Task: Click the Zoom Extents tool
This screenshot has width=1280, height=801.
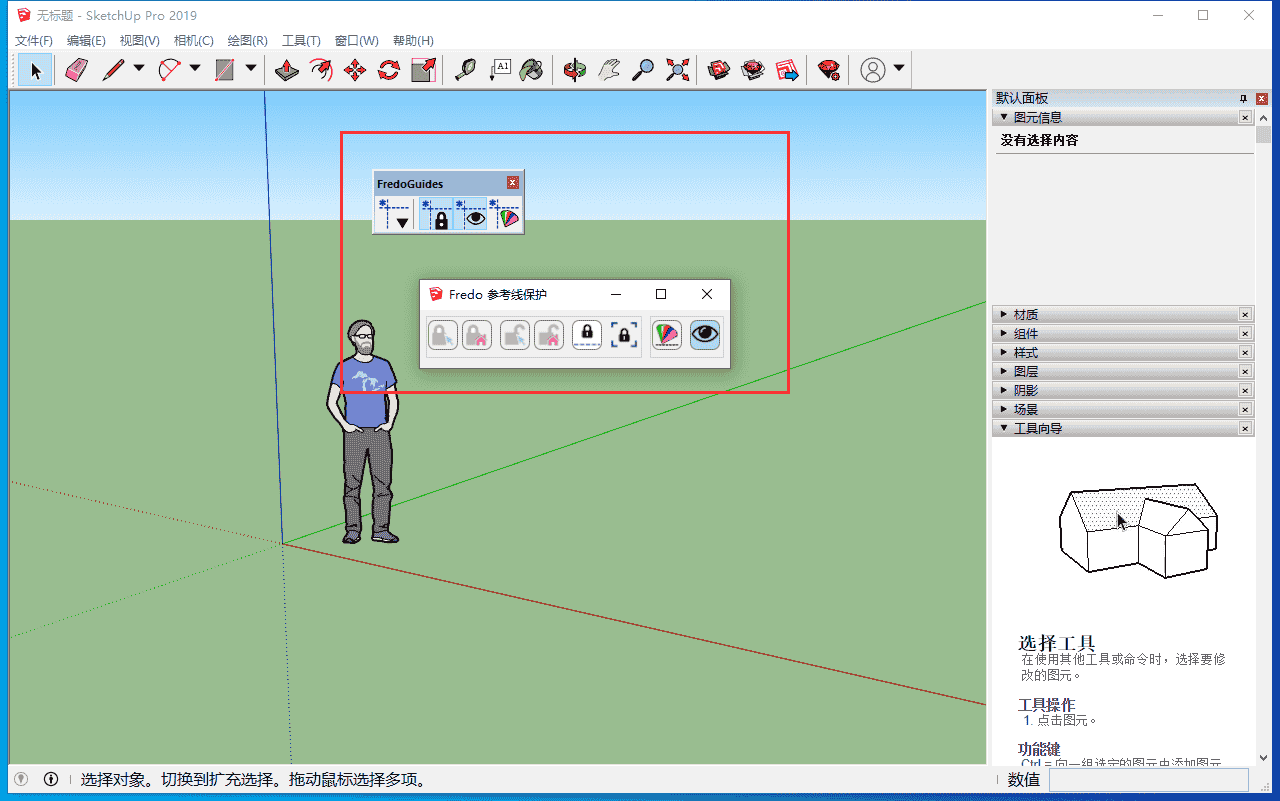Action: 677,70
